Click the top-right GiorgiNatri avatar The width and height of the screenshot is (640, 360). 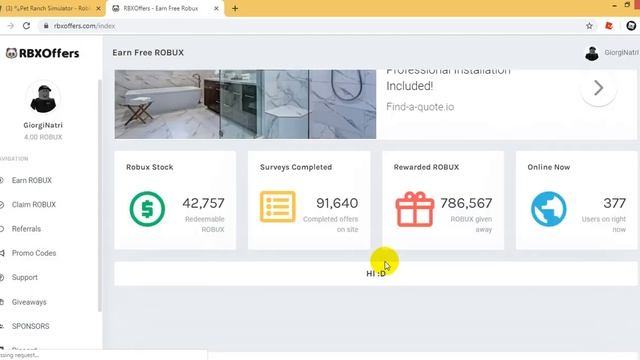tap(591, 53)
